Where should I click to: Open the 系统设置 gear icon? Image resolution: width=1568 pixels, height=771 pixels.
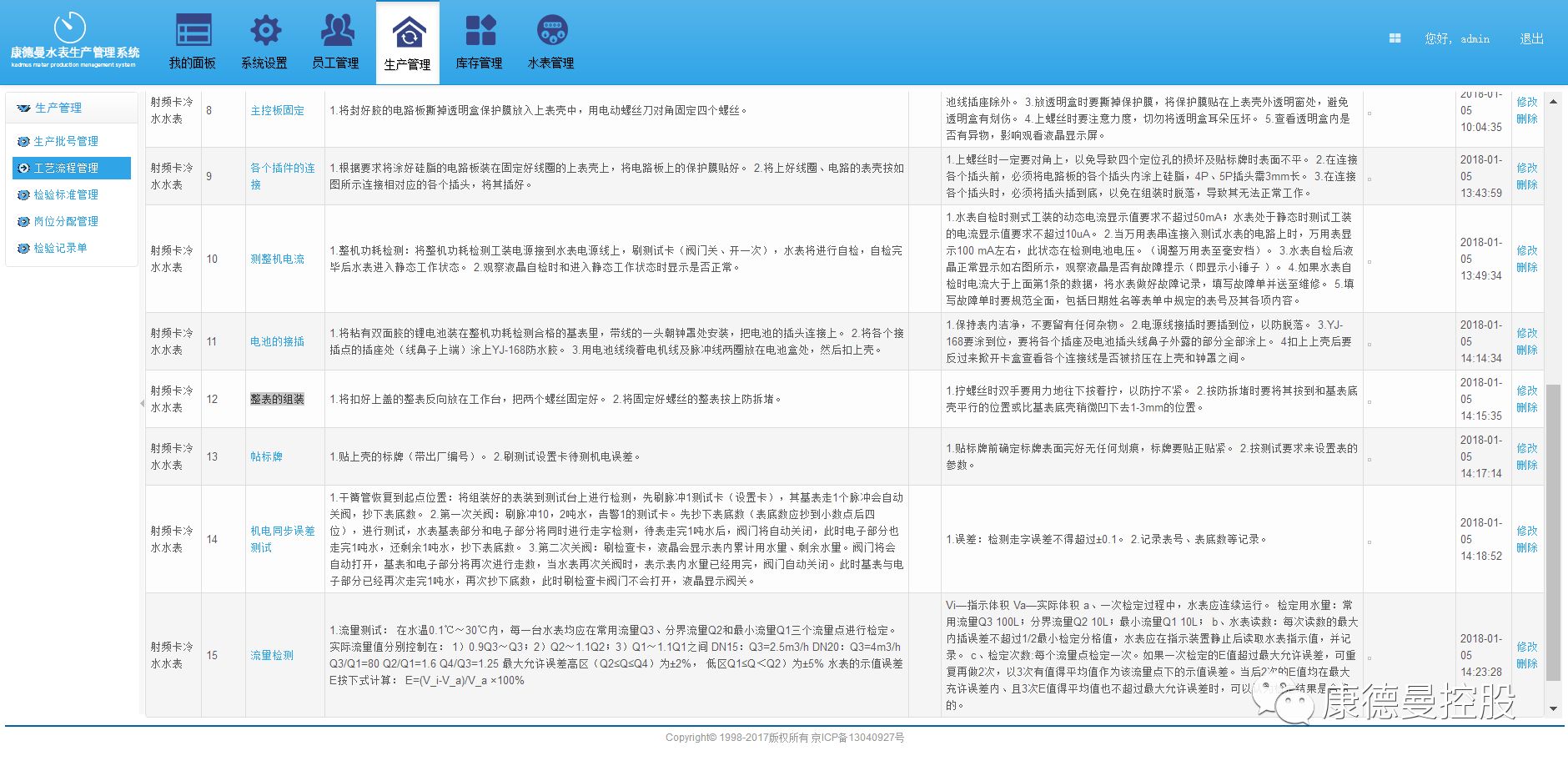(265, 30)
